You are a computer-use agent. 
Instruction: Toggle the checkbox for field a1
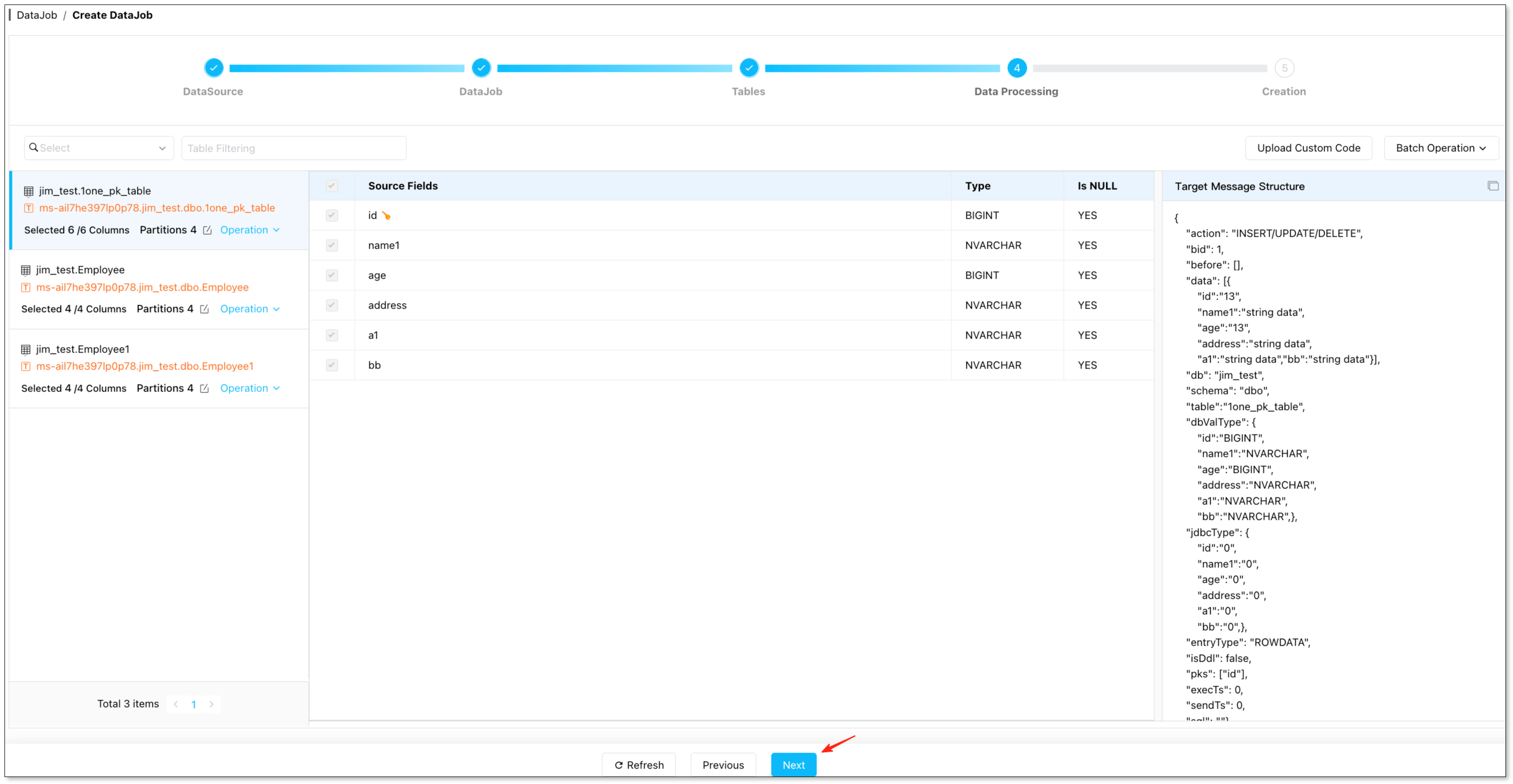coord(332,336)
